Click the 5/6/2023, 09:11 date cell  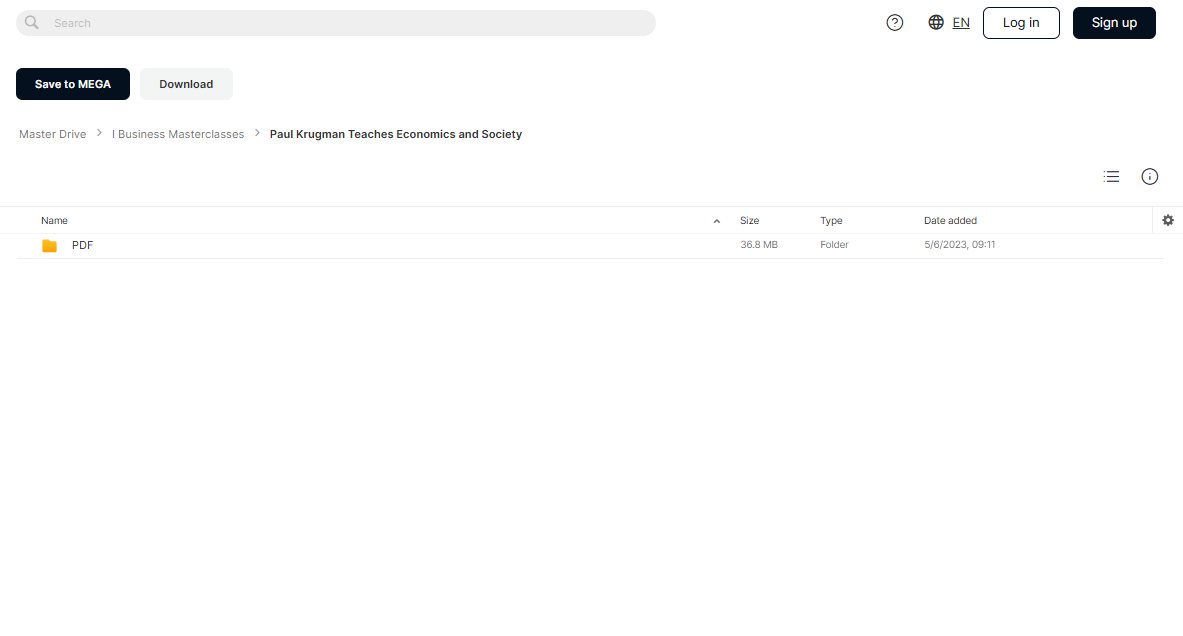click(x=960, y=244)
